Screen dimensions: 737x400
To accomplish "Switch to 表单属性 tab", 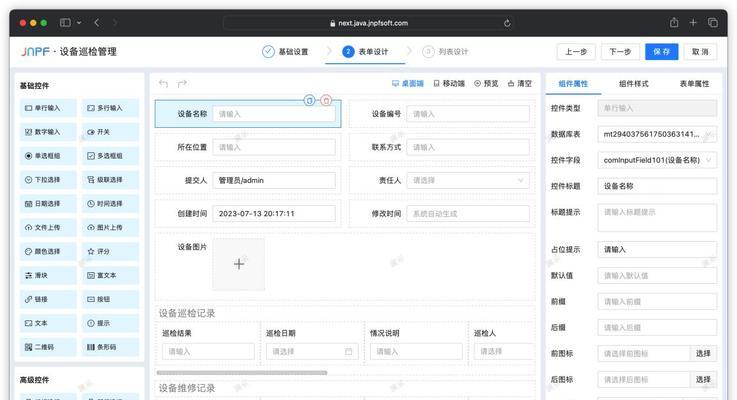I will [694, 84].
